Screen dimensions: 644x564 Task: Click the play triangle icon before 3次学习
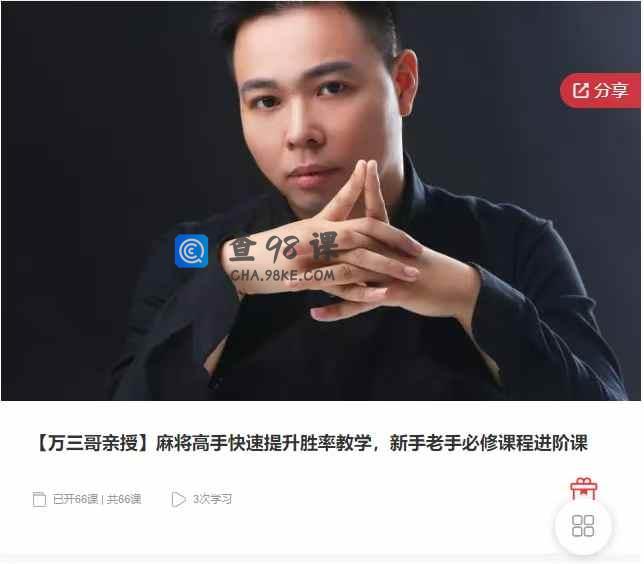[x=178, y=499]
